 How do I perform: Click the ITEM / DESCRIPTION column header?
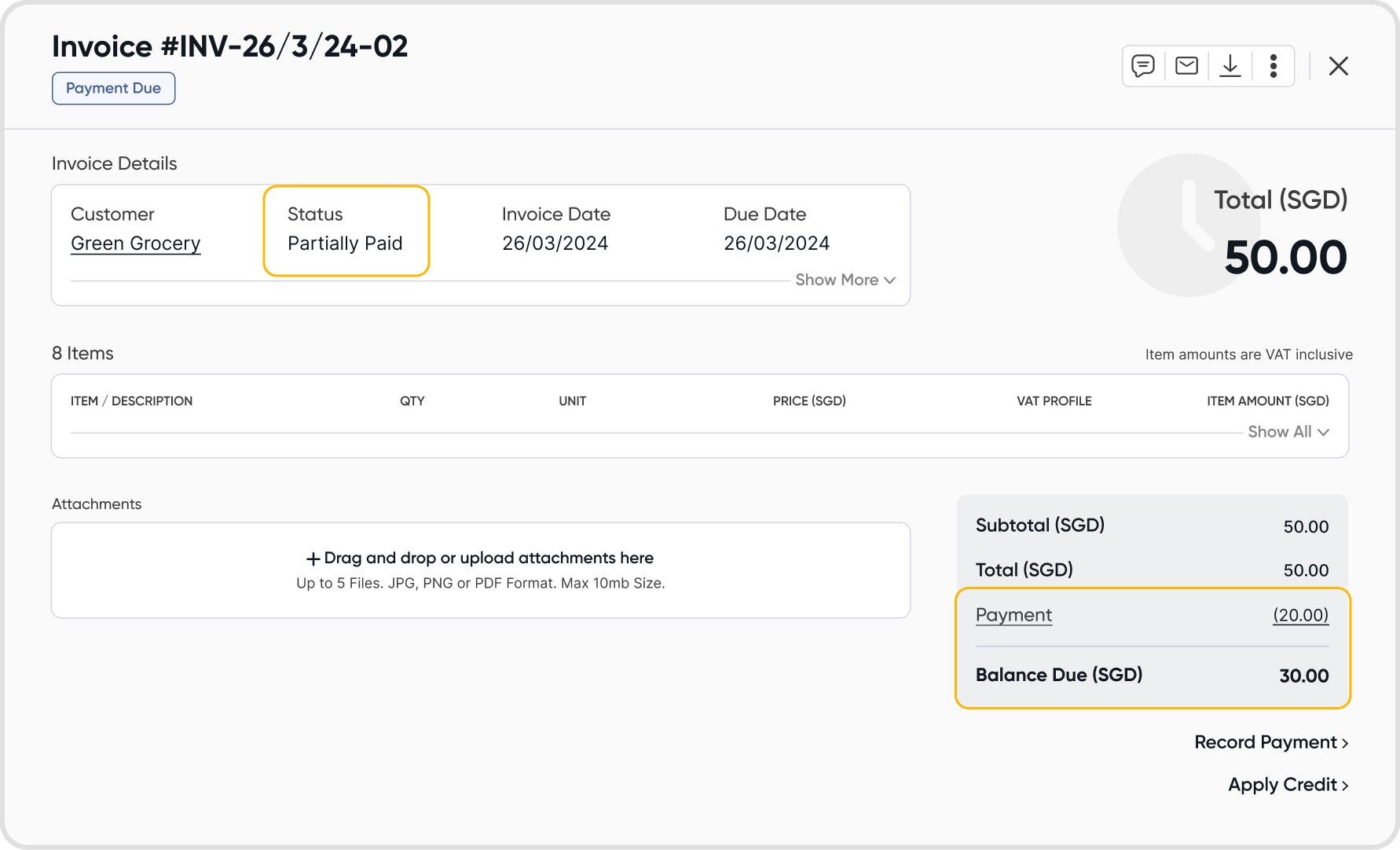[x=131, y=401]
